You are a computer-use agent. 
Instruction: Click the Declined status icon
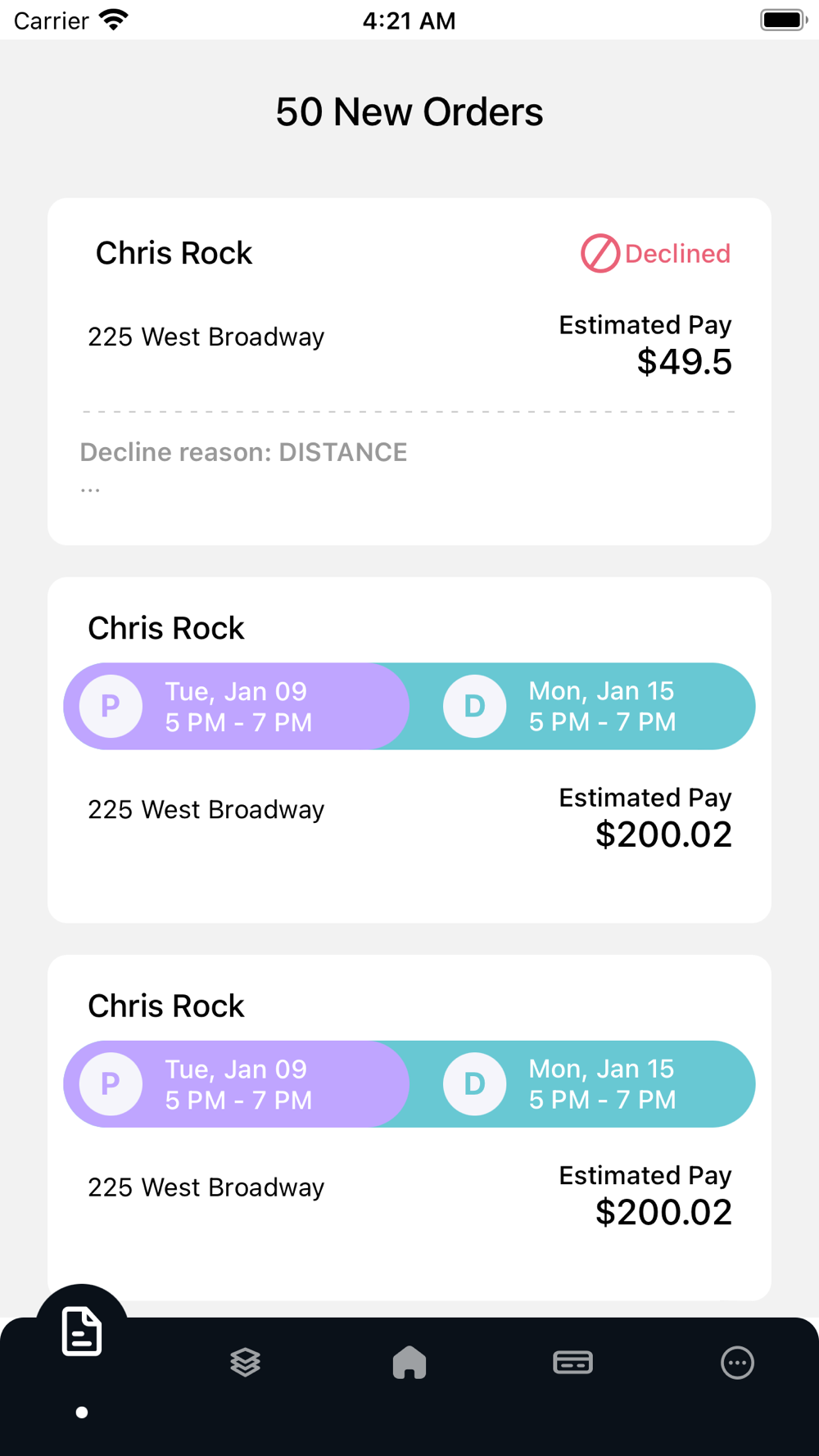(x=600, y=253)
